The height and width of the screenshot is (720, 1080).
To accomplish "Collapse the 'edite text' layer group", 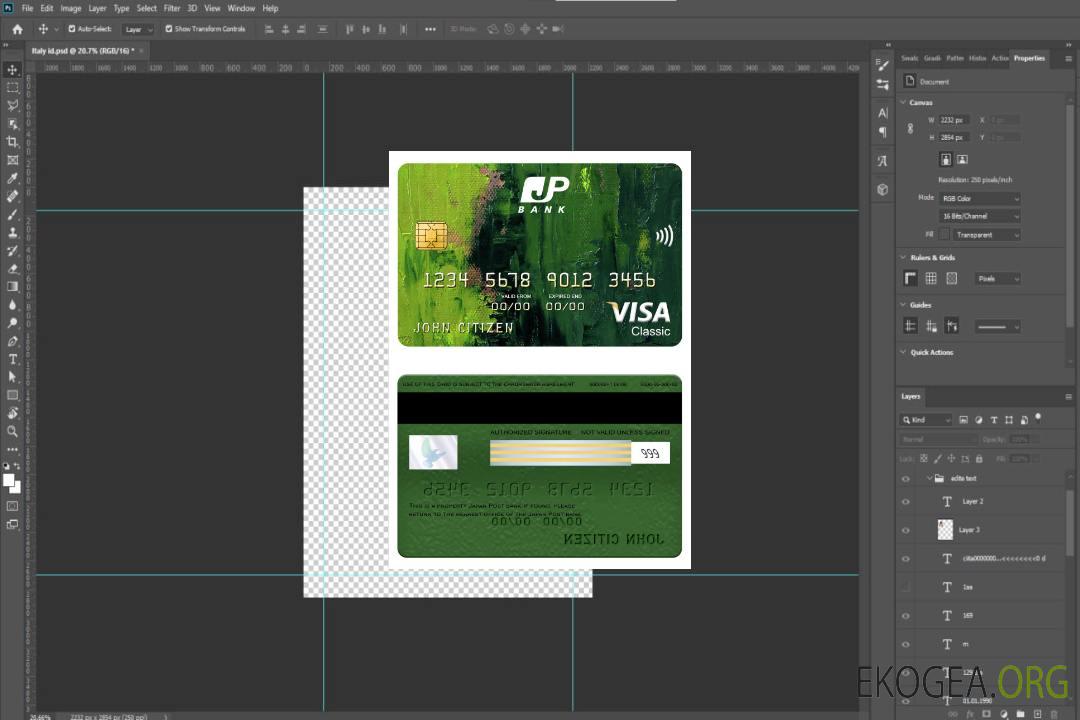I will 929,478.
